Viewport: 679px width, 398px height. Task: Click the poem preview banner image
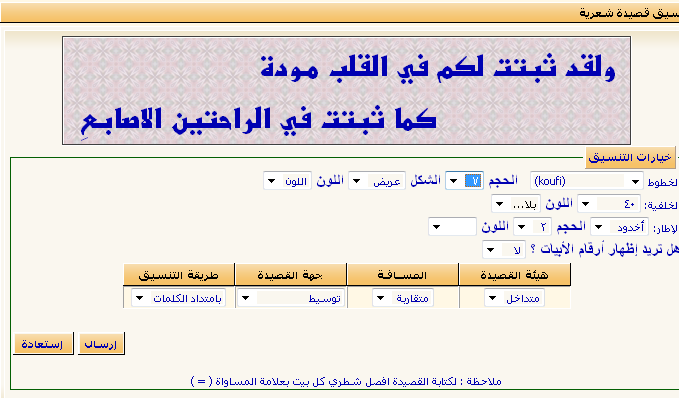[x=346, y=91]
